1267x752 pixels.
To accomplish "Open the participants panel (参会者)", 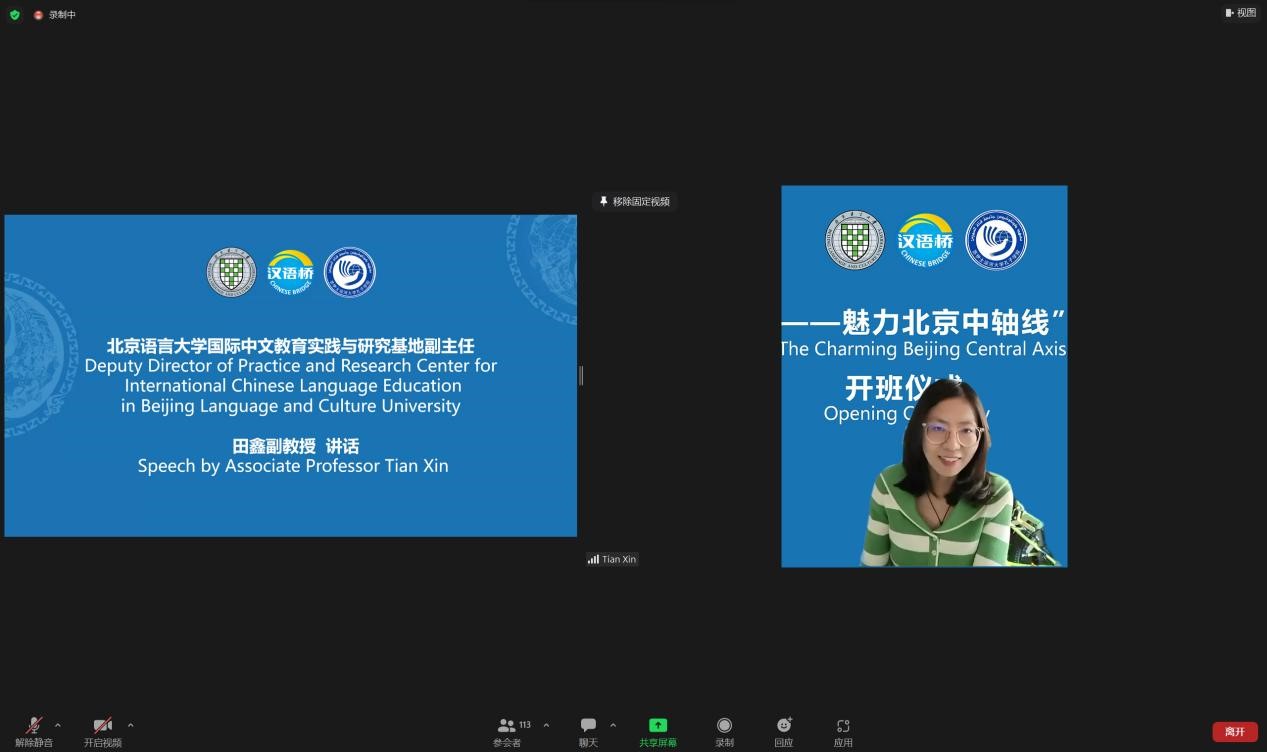I will click(x=507, y=730).
